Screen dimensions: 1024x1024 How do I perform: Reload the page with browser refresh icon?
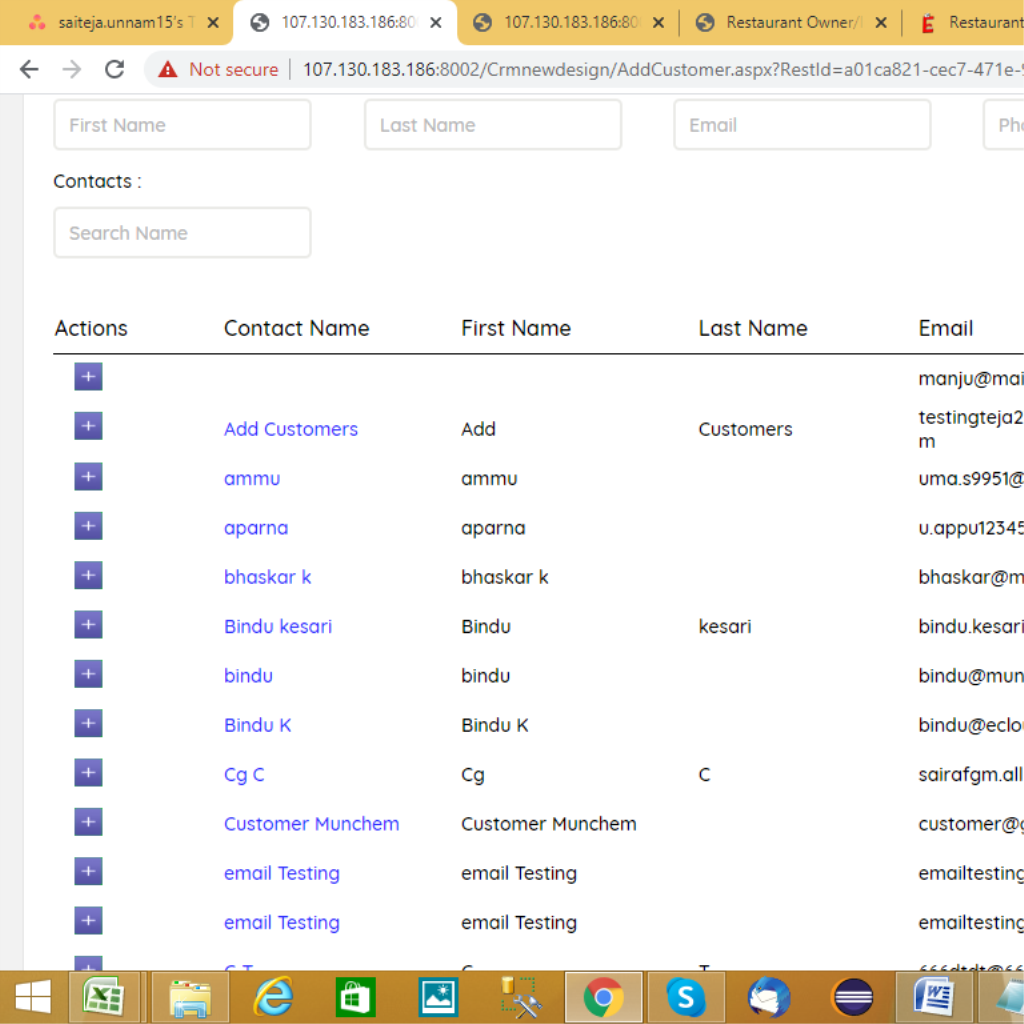[x=114, y=69]
